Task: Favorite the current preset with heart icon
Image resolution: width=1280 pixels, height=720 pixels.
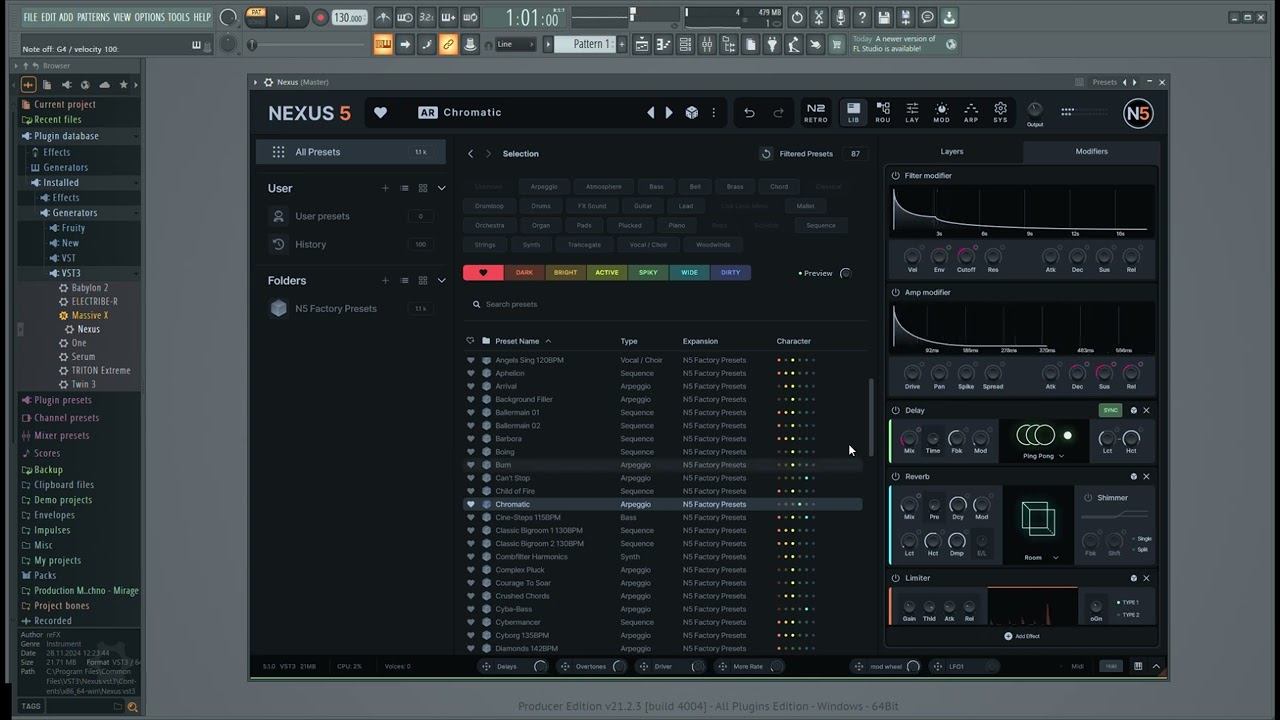Action: click(x=380, y=113)
